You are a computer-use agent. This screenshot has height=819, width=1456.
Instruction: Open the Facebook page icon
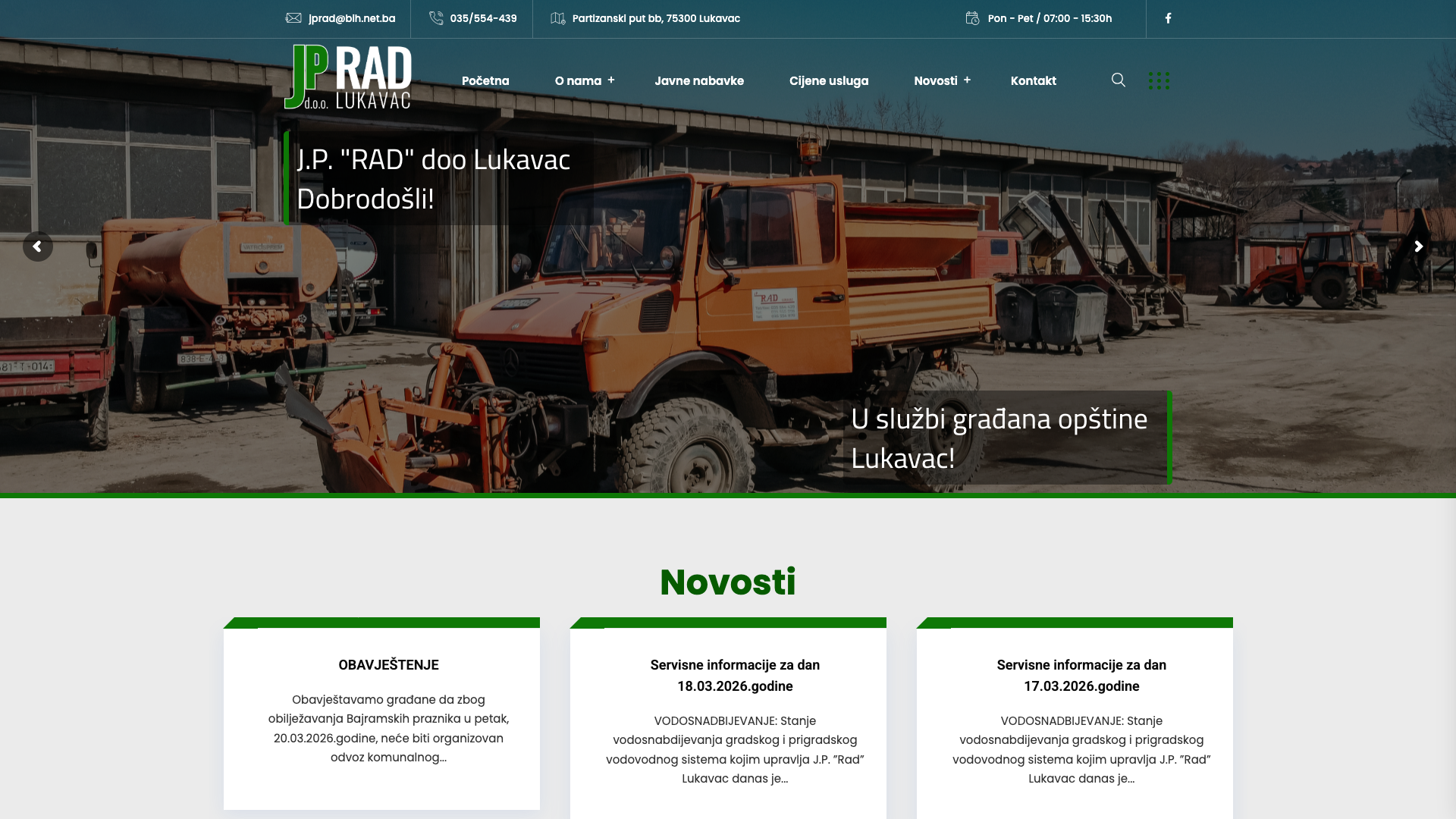click(1169, 18)
